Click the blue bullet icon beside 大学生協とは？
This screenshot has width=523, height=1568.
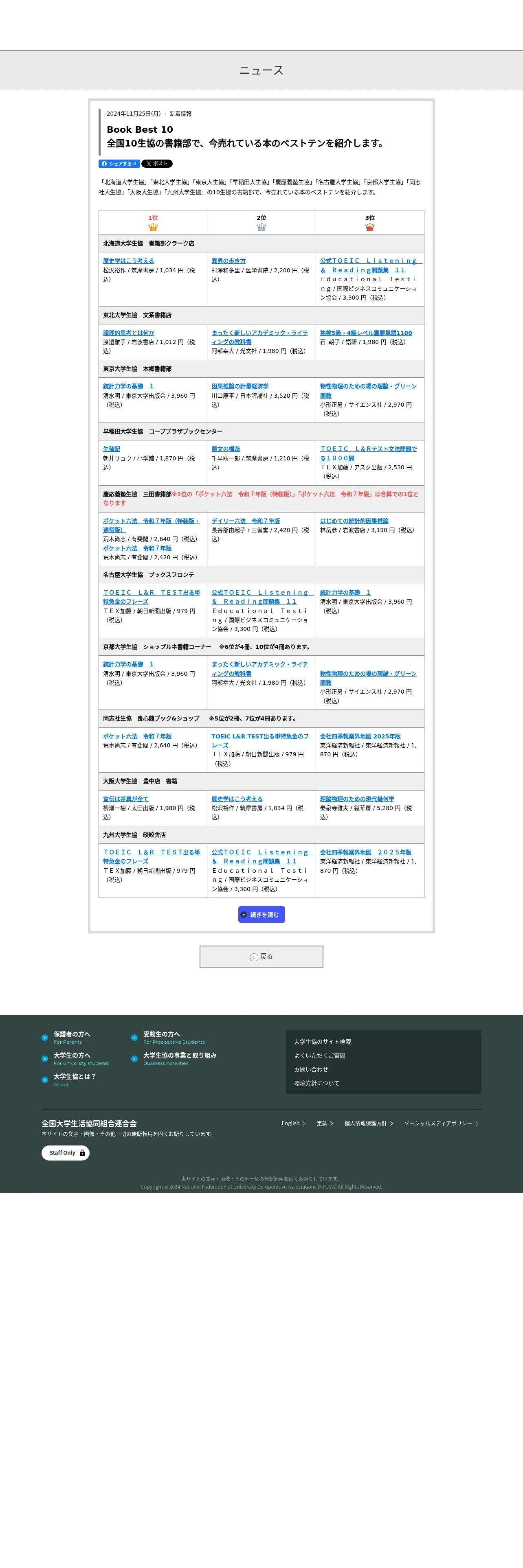pyautogui.click(x=44, y=1080)
